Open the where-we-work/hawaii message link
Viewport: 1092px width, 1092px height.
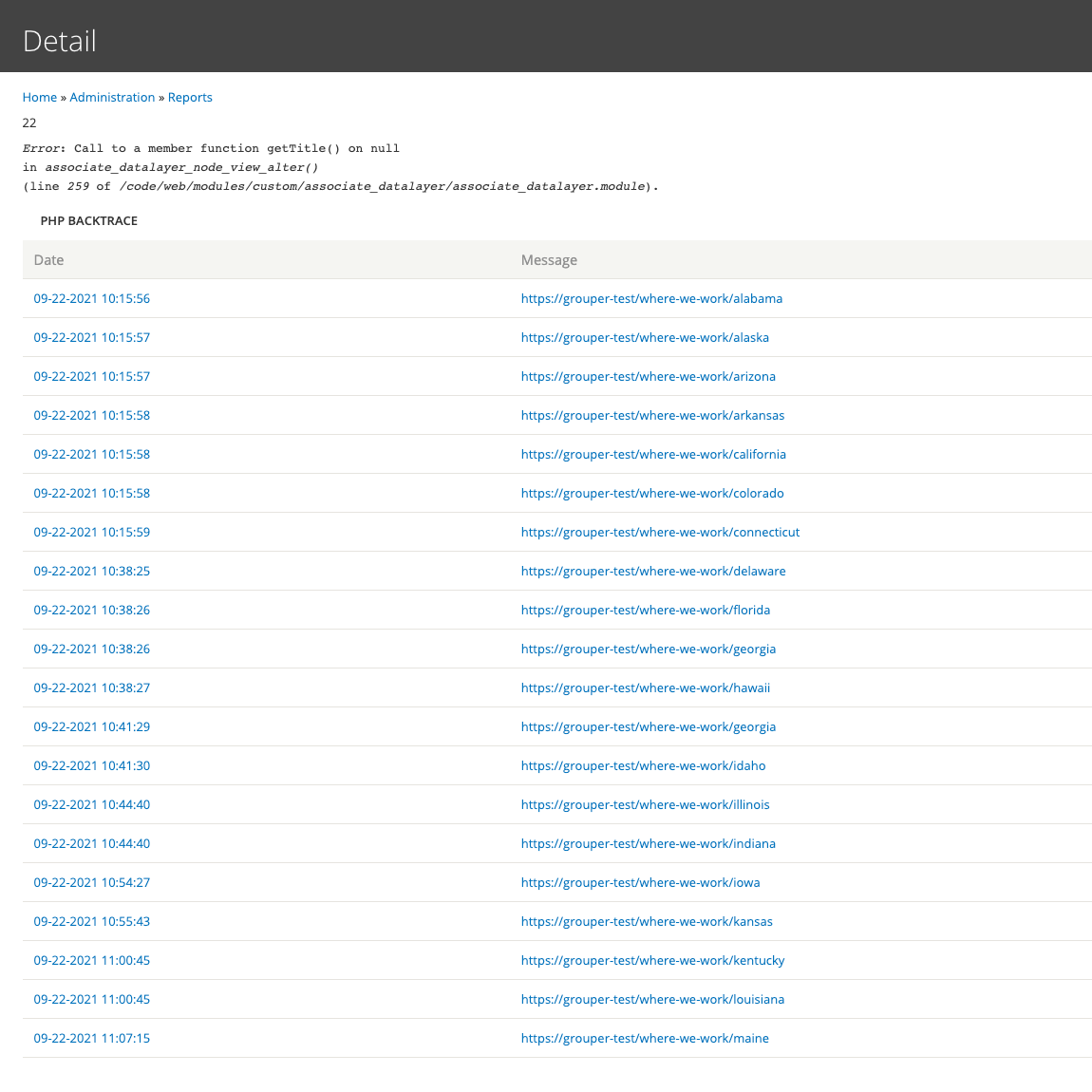click(x=646, y=688)
